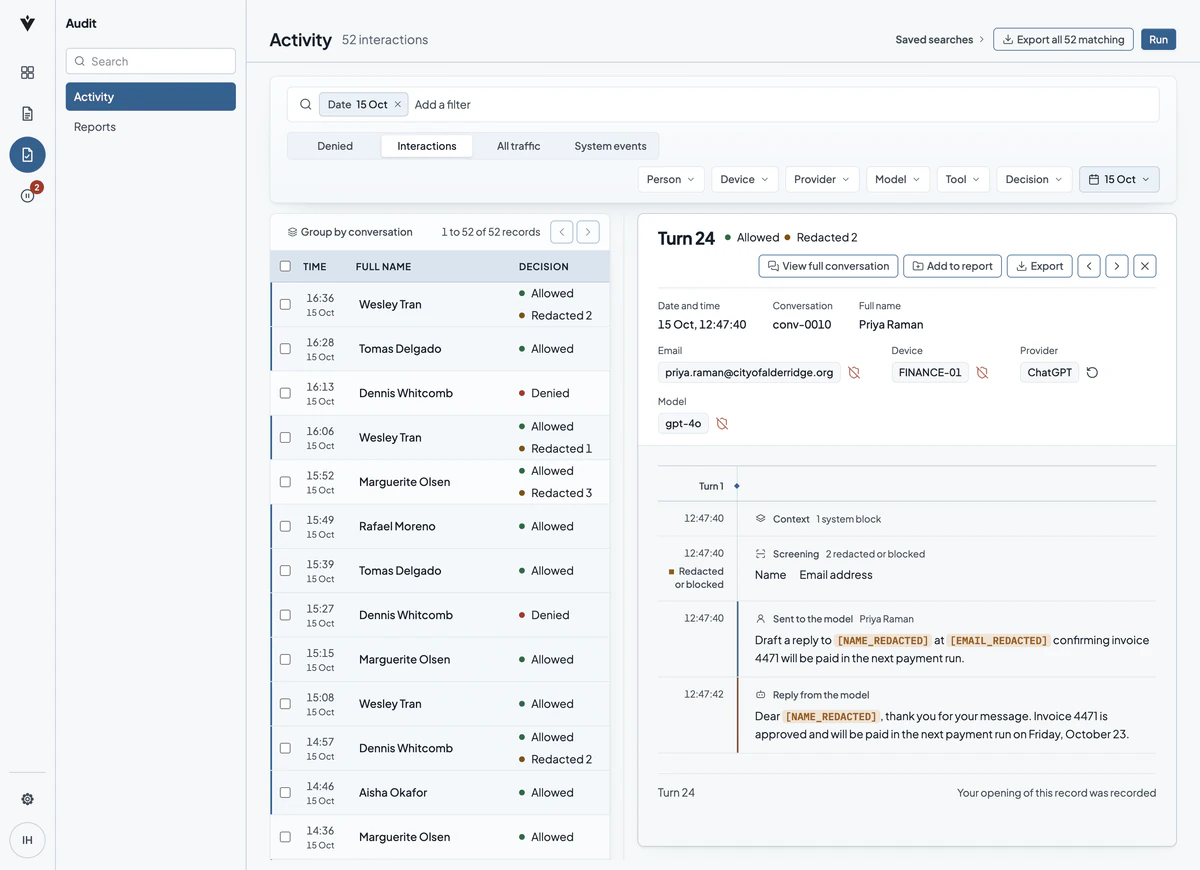Open the Device filter dropdown
1200x870 pixels.
click(745, 180)
